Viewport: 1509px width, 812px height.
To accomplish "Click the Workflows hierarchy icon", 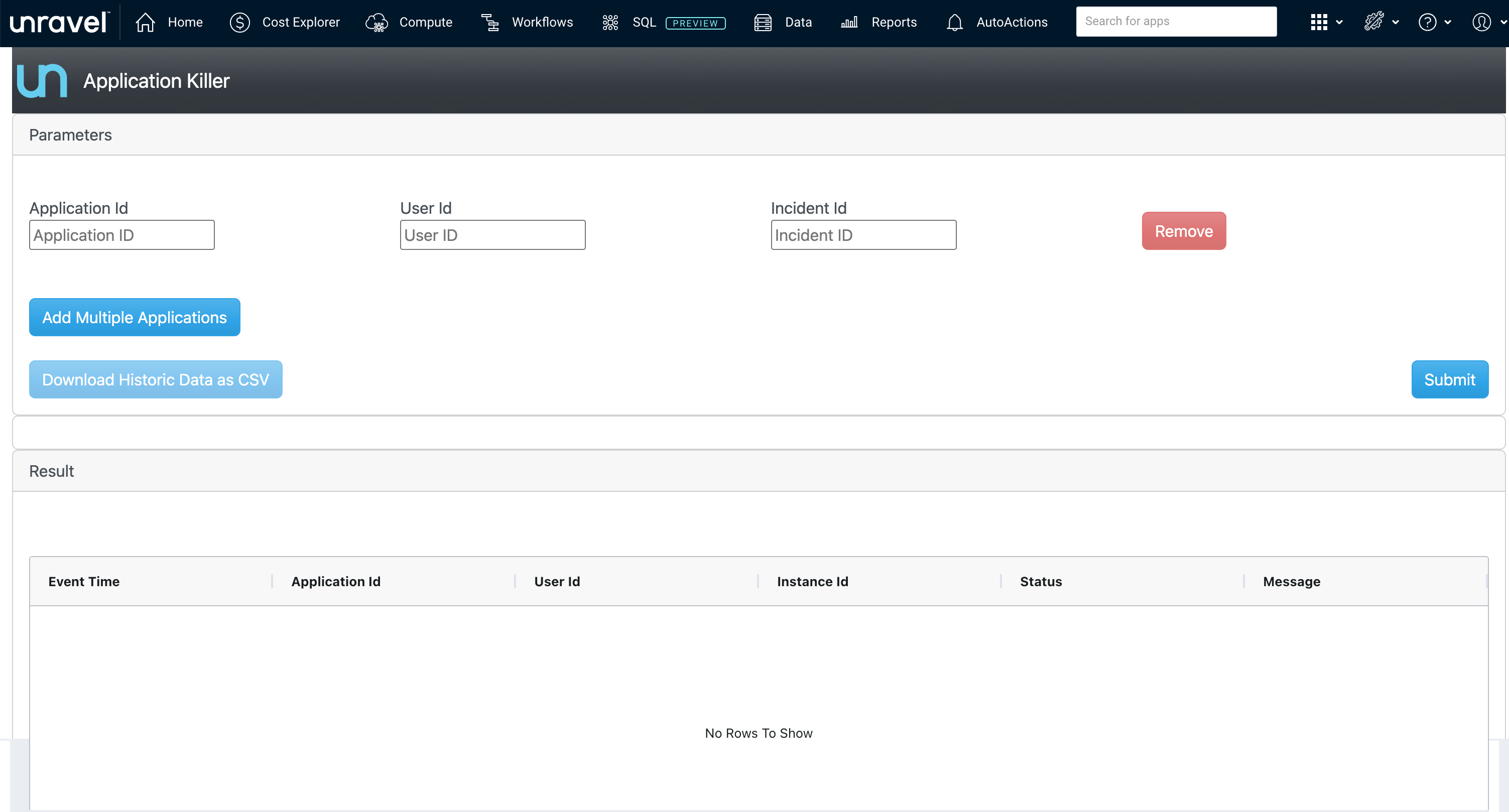I will (490, 22).
